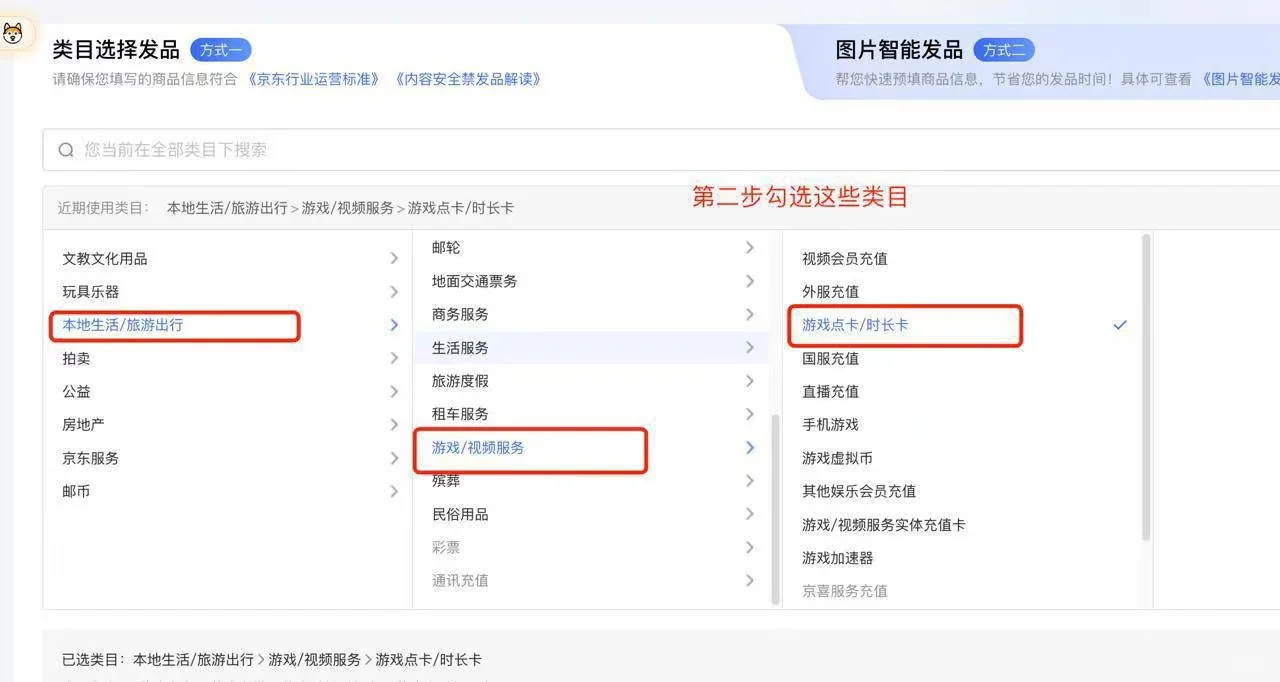Expand 游戏/视频服务 chevron
Viewport: 1280px width, 682px height.
tap(749, 448)
